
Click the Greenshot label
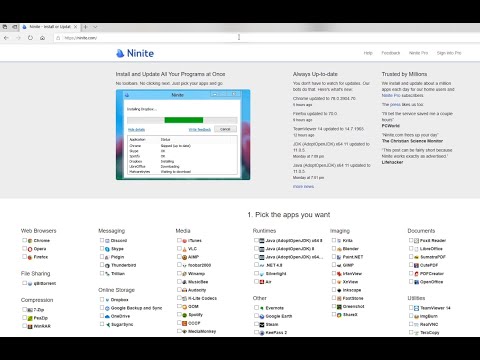click(354, 306)
